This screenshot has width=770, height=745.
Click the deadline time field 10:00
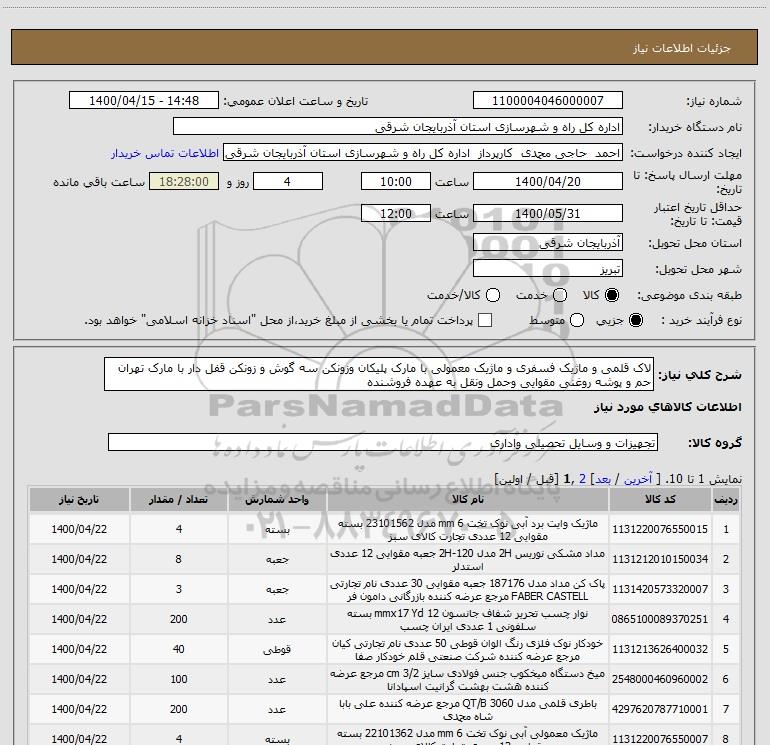[x=396, y=182]
